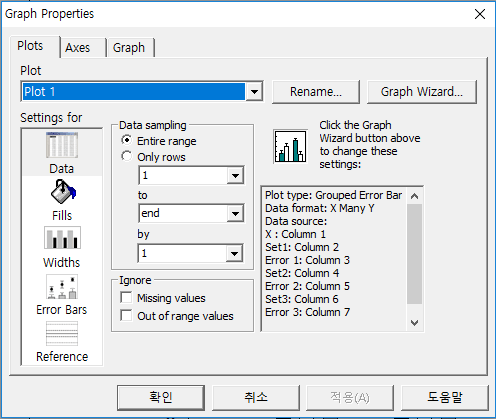The height and width of the screenshot is (419, 496).
Task: Click 'X : Column 1' entry
Action: [x=295, y=234]
